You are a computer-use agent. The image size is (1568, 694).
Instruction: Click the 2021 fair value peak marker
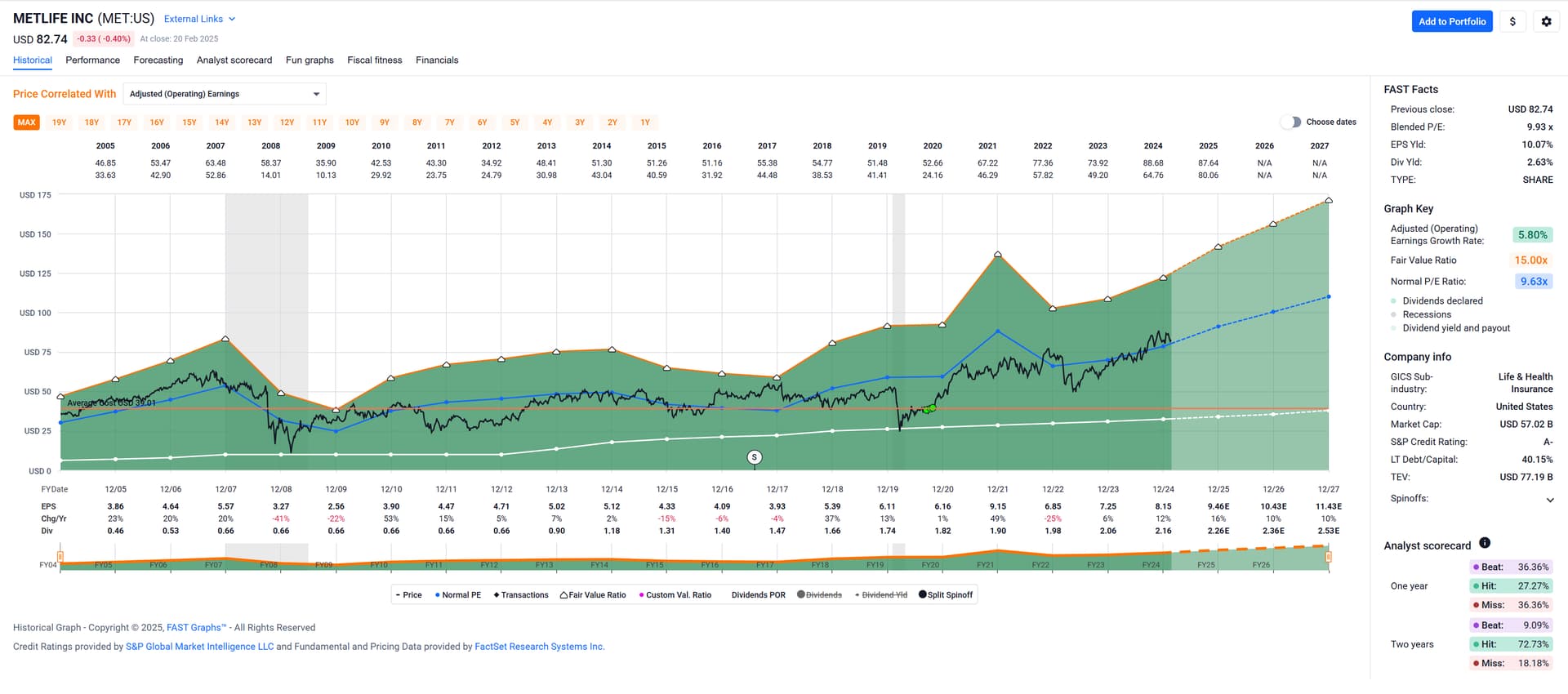[x=998, y=255]
